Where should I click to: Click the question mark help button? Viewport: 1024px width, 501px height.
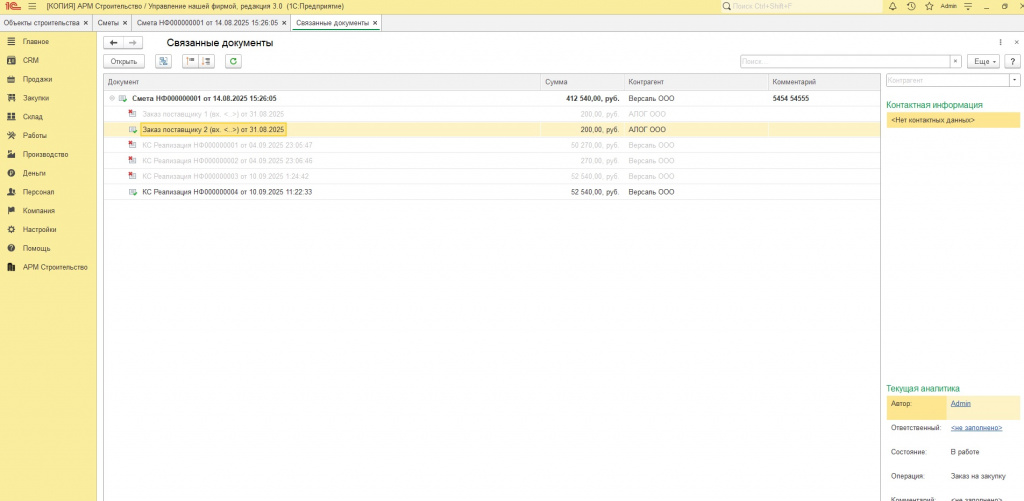pyautogui.click(x=1012, y=61)
